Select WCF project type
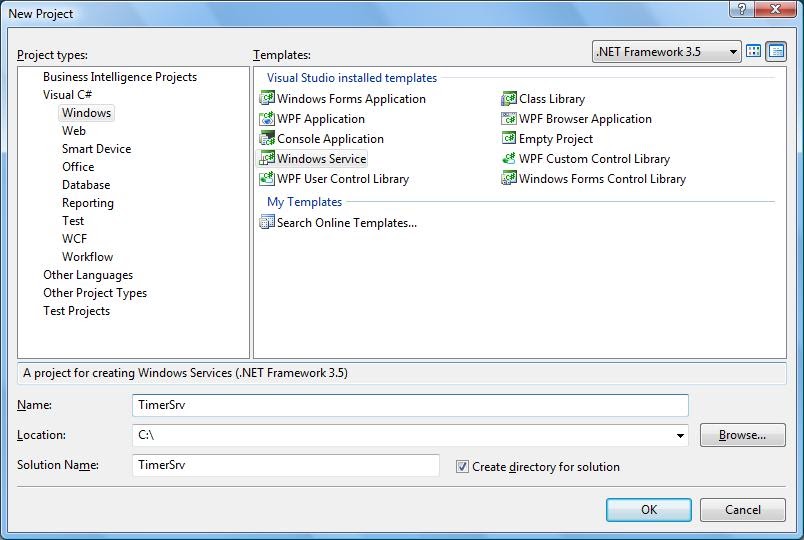The height and width of the screenshot is (540, 804). [74, 239]
